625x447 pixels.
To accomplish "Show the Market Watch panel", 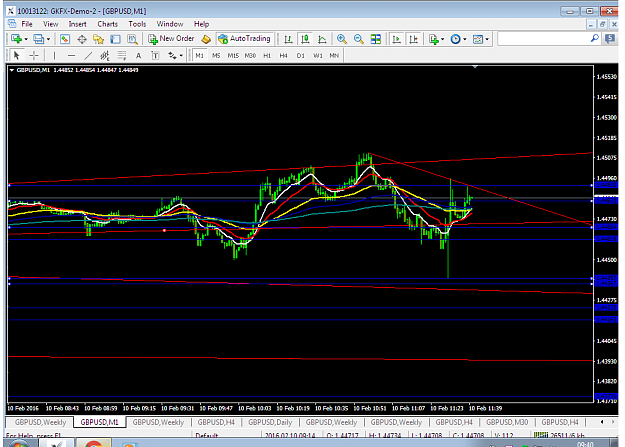I will coord(65,39).
